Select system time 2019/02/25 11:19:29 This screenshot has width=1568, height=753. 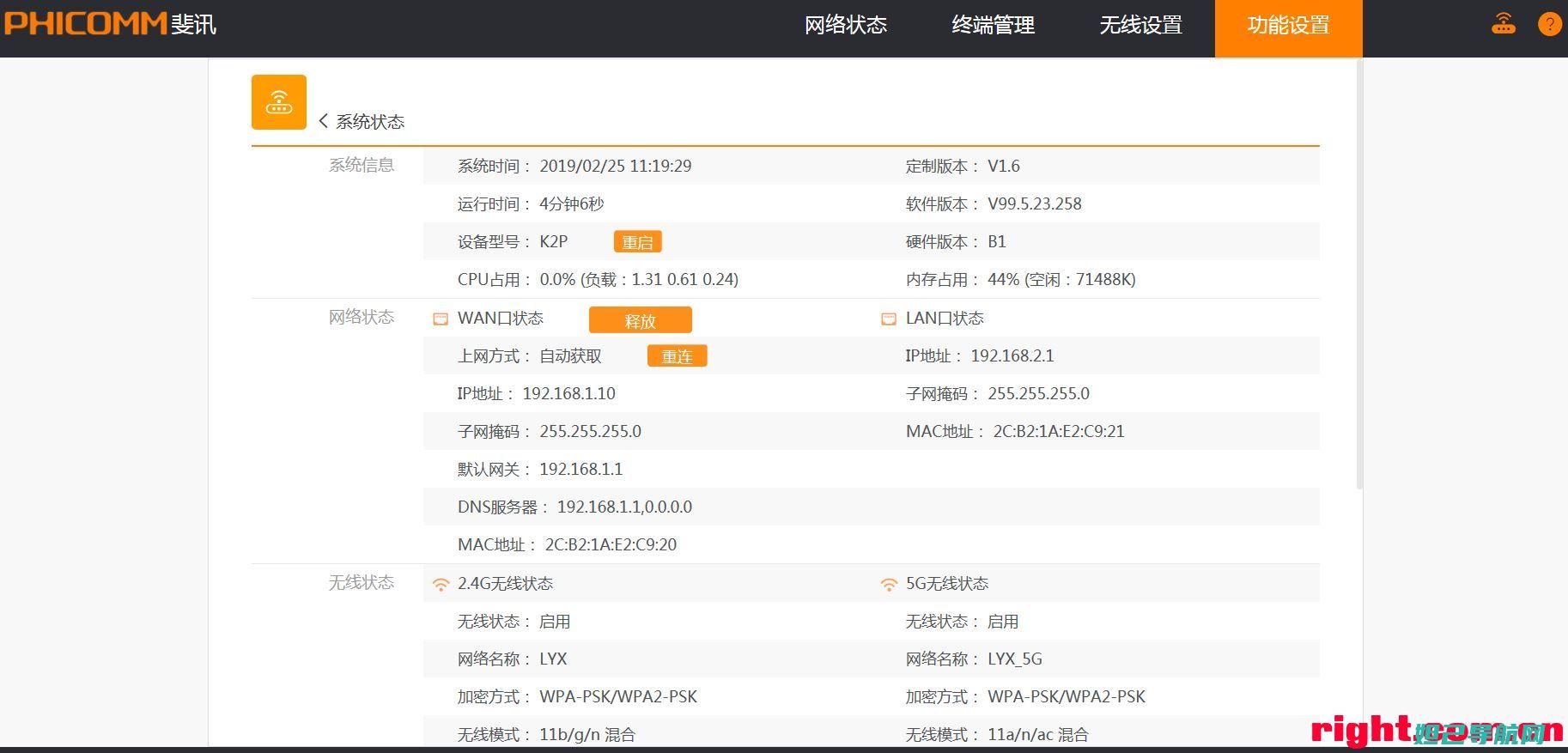[615, 166]
